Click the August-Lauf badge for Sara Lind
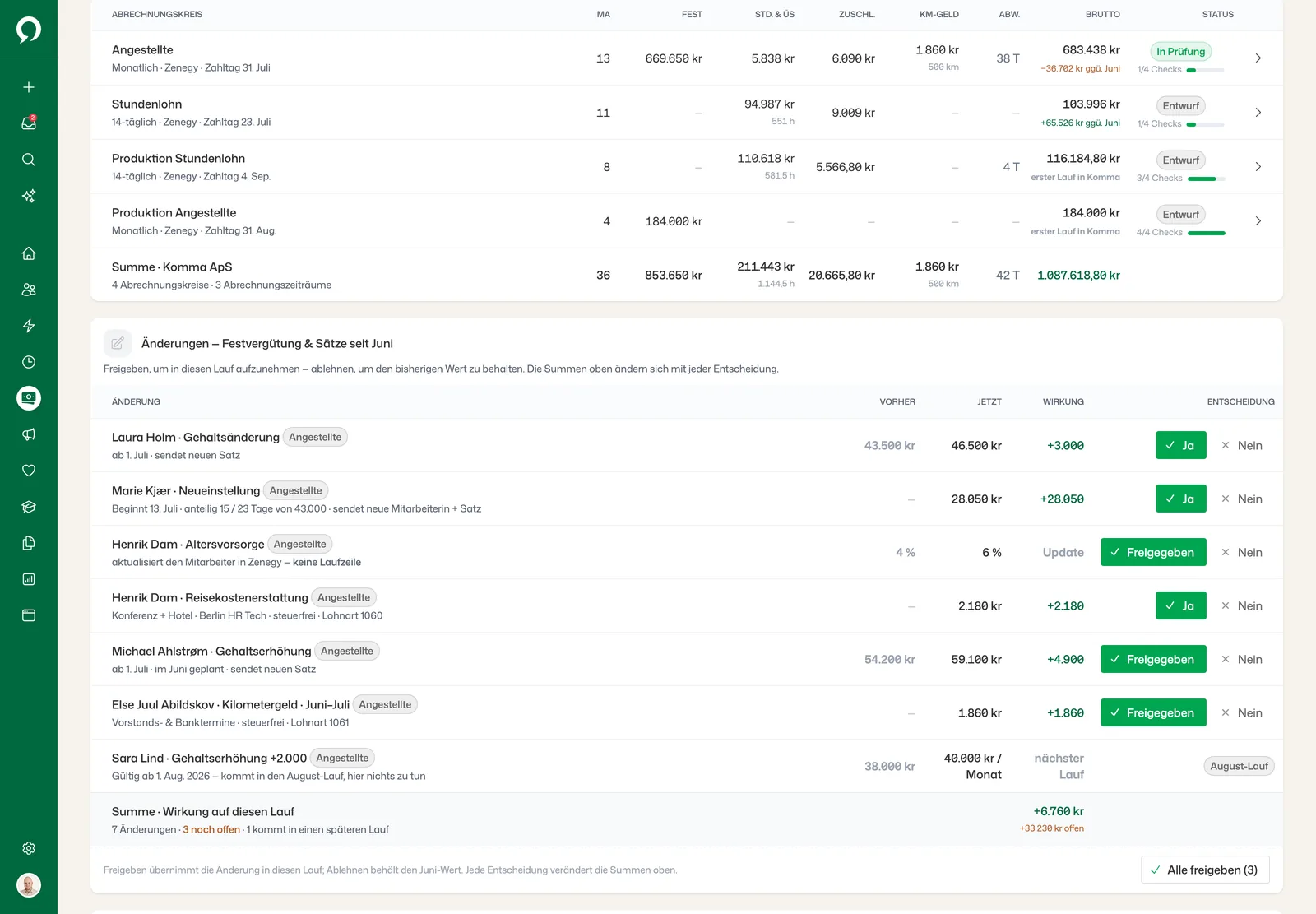Screen dimensions: 1316x914 1239,766
